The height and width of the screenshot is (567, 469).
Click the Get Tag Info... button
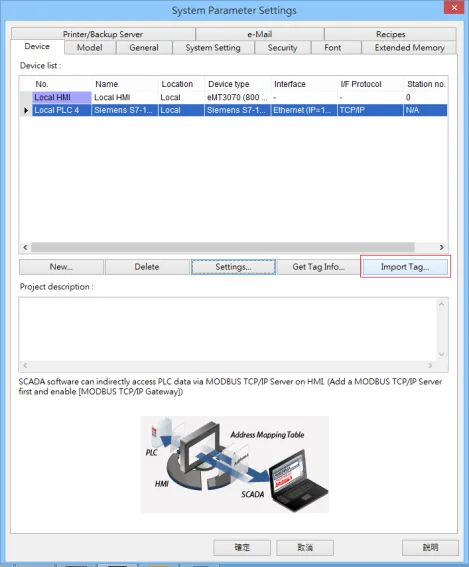319,267
